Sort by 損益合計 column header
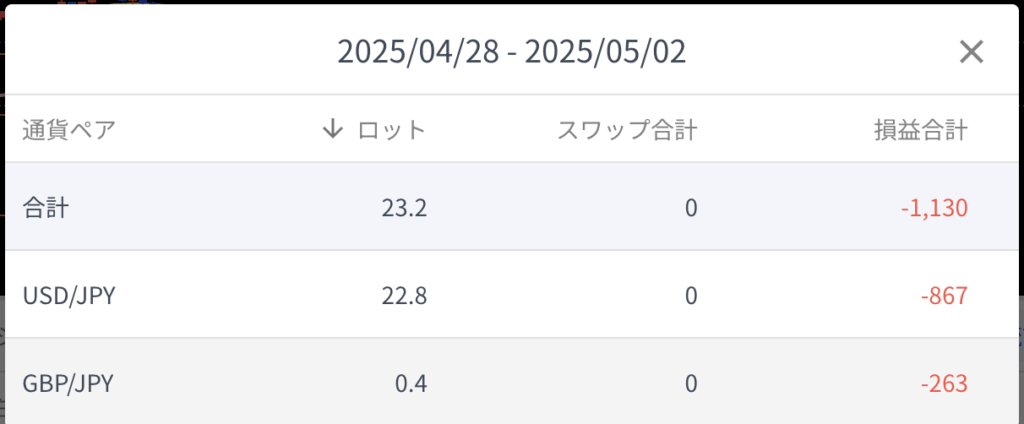Screen dimensions: 1024x424 [920, 130]
